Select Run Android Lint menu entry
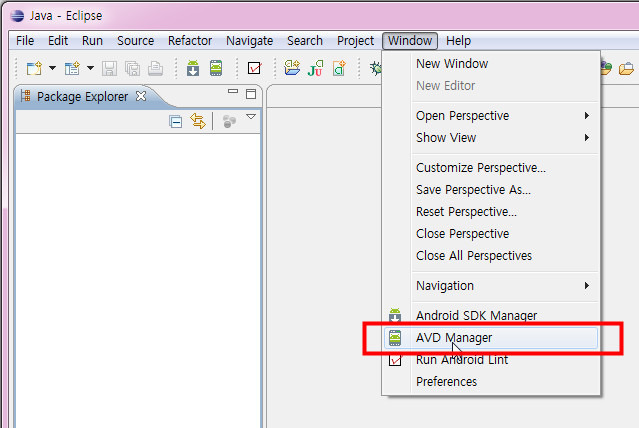 [491, 360]
